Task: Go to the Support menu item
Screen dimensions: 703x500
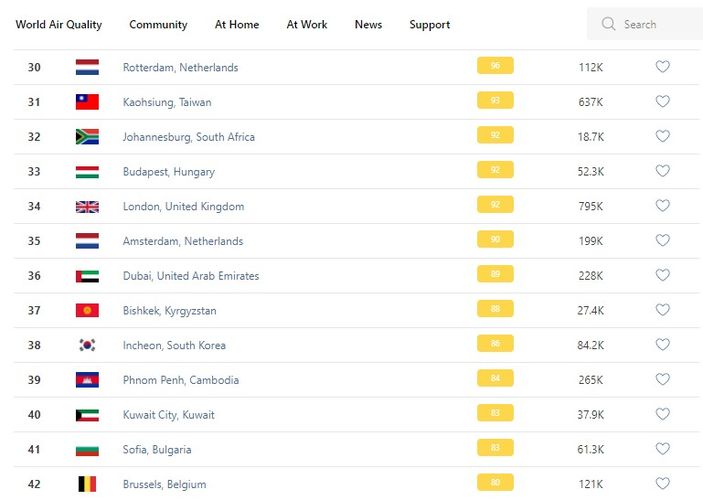Action: [x=430, y=24]
